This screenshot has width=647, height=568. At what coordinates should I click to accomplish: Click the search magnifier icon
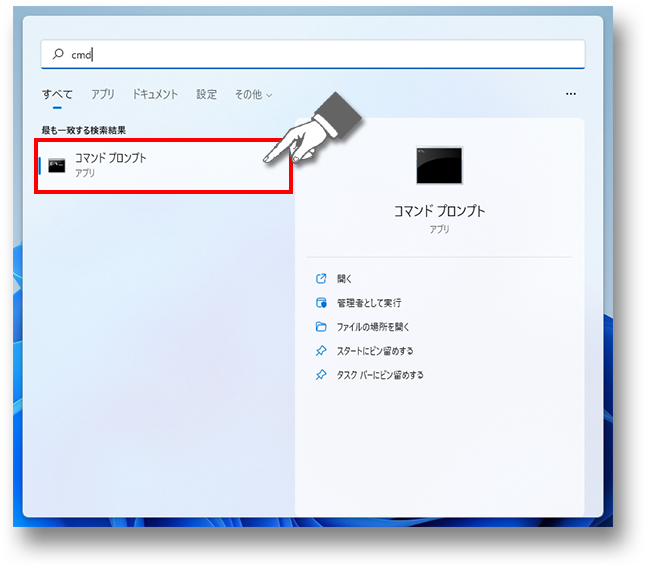58,54
